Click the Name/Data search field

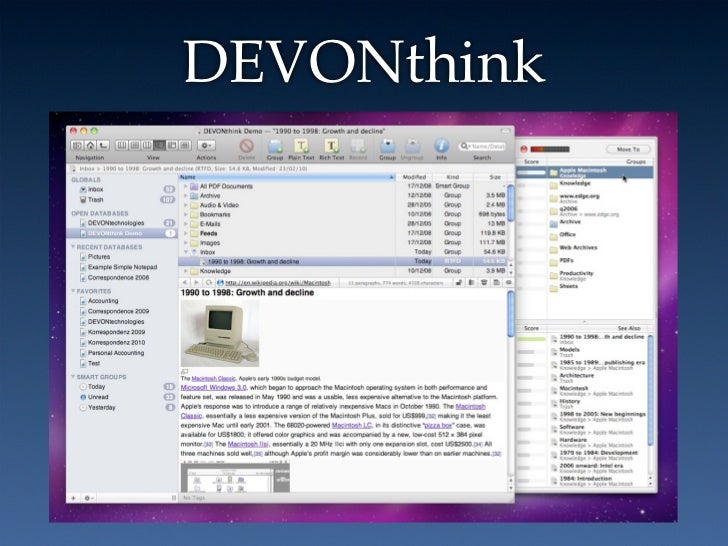coord(482,146)
